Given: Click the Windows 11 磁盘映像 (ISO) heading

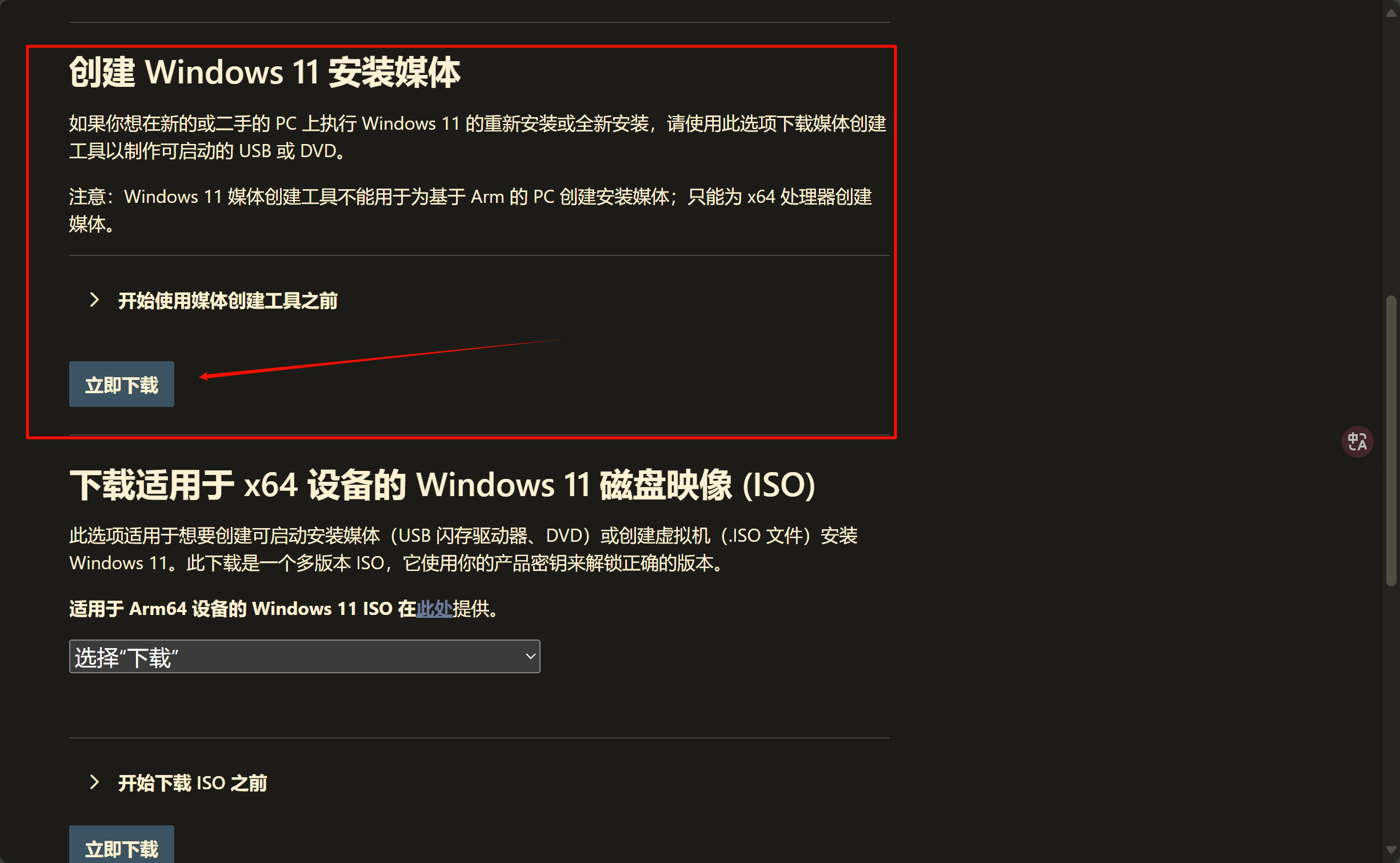Looking at the screenshot, I should (442, 485).
